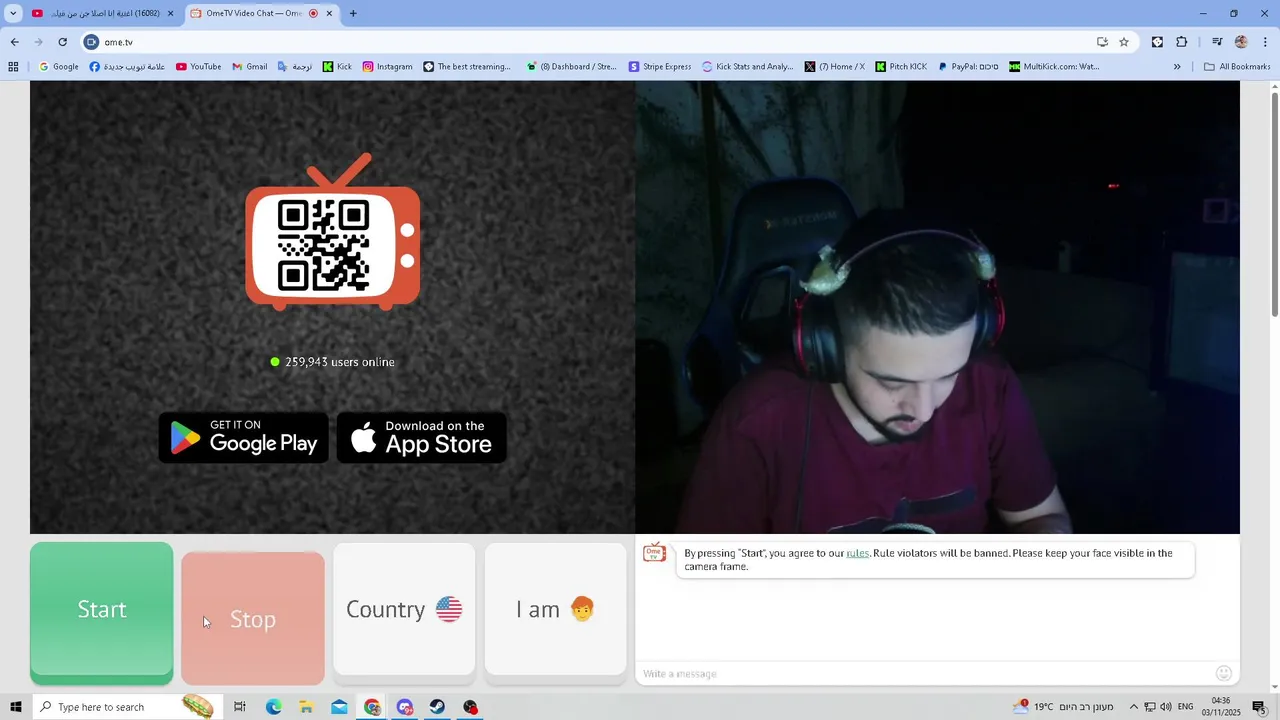Open the emoji picker in chat
The height and width of the screenshot is (720, 1280).
(x=1223, y=673)
